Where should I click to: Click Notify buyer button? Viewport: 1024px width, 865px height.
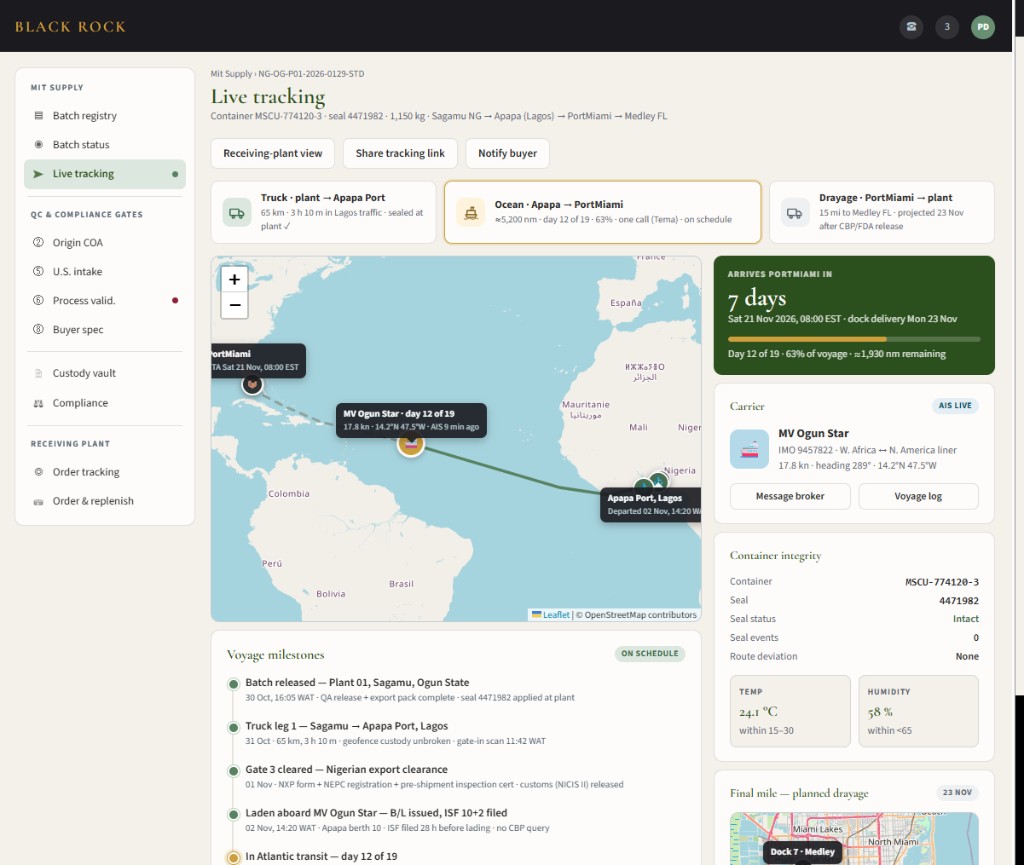(x=507, y=153)
